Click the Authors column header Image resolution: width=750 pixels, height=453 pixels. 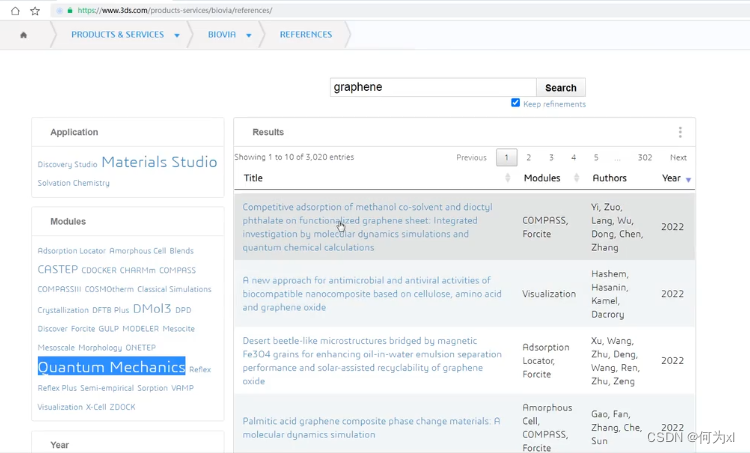609,178
